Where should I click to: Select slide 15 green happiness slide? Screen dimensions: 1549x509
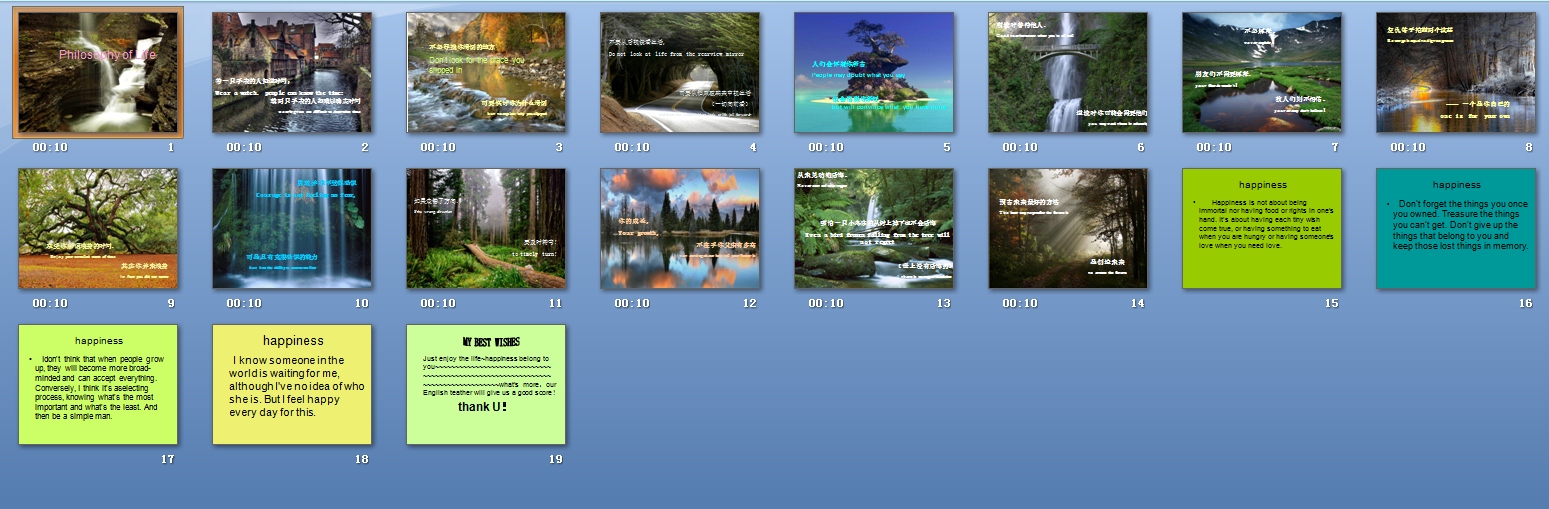click(x=1262, y=228)
